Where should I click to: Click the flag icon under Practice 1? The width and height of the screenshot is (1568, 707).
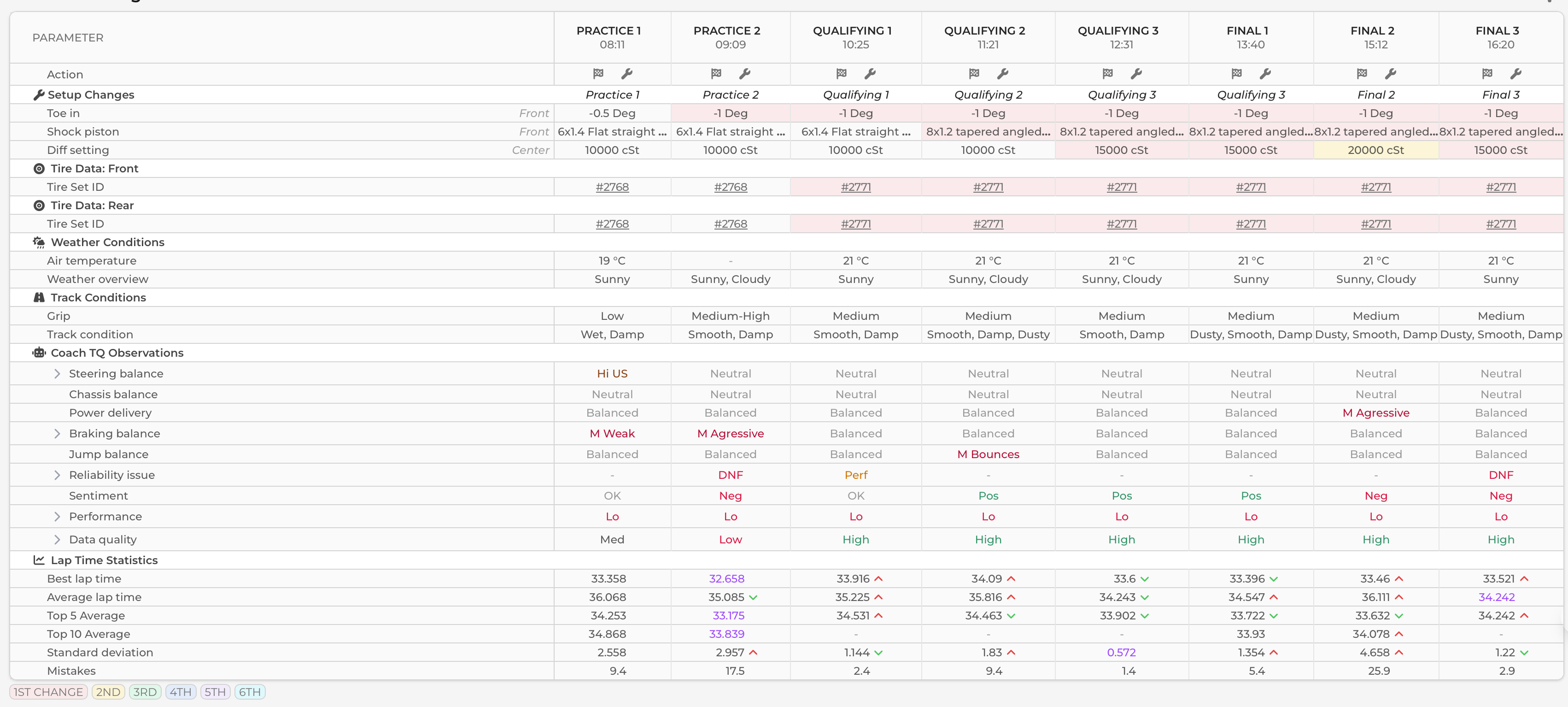coord(598,74)
